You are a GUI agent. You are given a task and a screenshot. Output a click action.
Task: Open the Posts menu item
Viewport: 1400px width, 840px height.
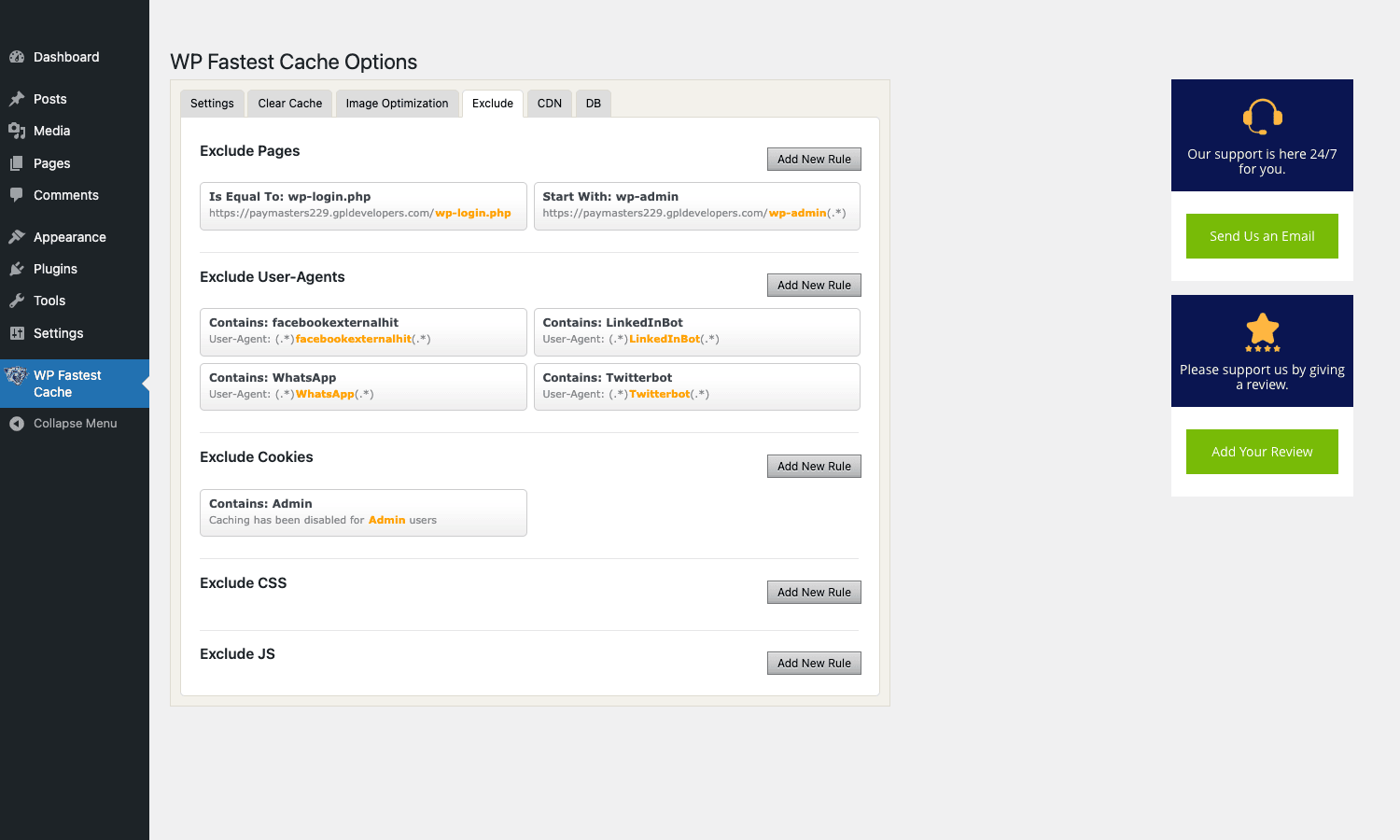point(75,99)
